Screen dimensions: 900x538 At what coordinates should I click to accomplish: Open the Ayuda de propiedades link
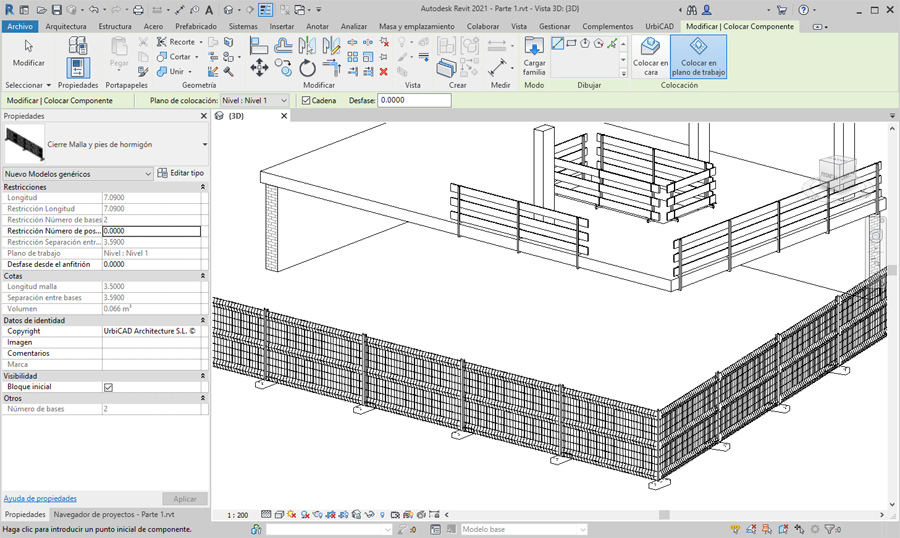point(40,498)
